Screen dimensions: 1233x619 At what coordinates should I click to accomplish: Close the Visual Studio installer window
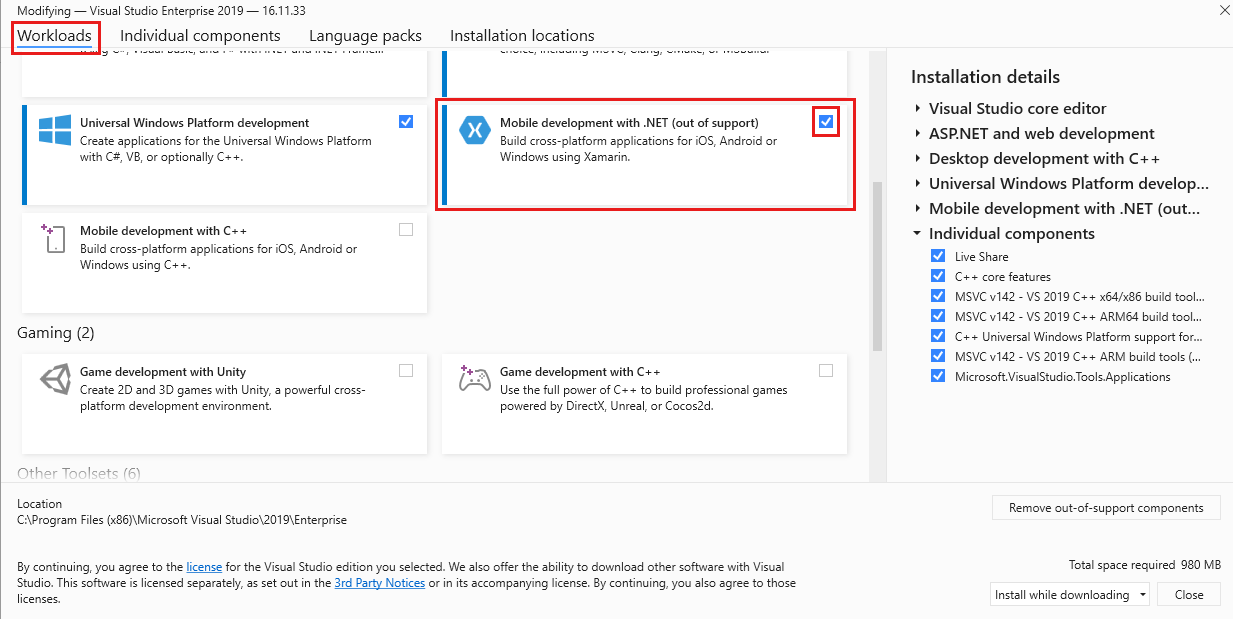pyautogui.click(x=1224, y=10)
